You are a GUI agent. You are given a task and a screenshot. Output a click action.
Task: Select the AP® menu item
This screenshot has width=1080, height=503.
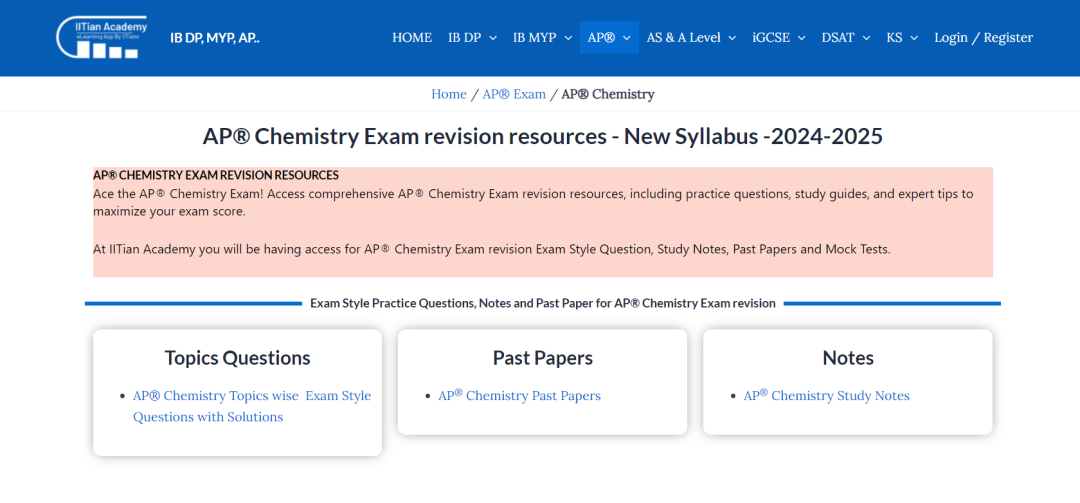coord(601,37)
